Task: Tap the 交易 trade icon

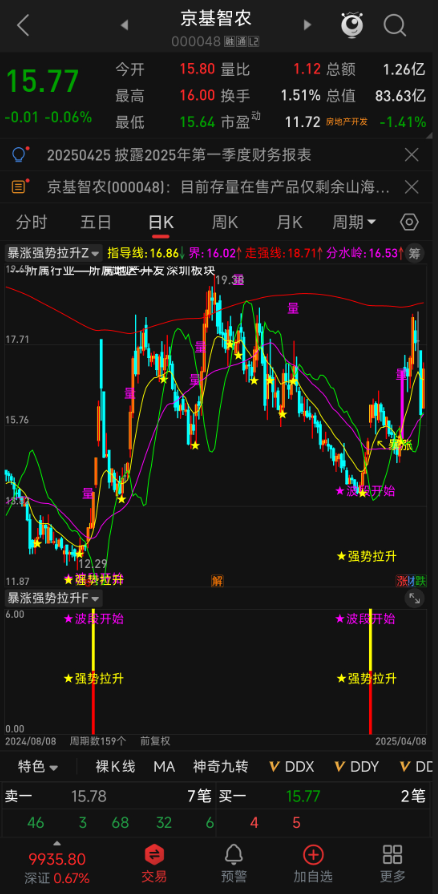Action: click(154, 863)
